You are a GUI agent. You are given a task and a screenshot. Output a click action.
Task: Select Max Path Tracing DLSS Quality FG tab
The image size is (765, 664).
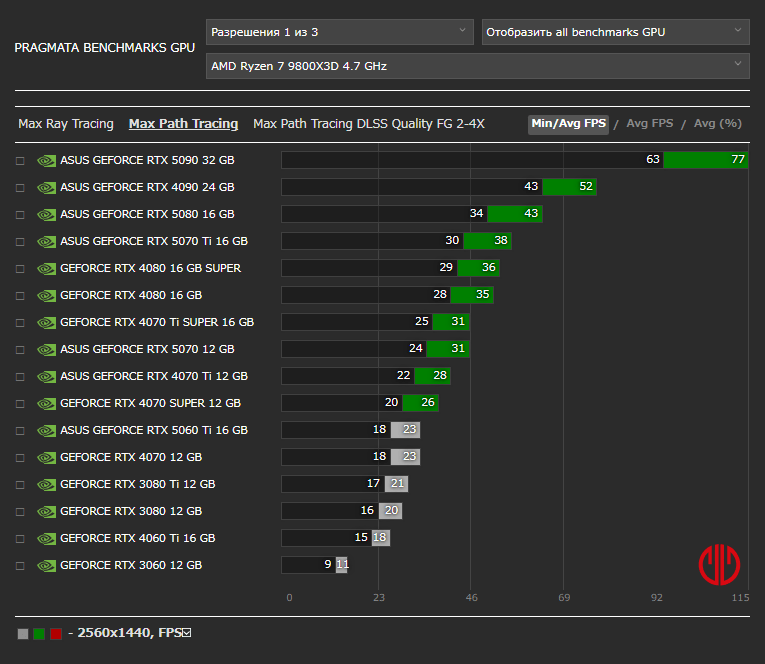coord(368,124)
